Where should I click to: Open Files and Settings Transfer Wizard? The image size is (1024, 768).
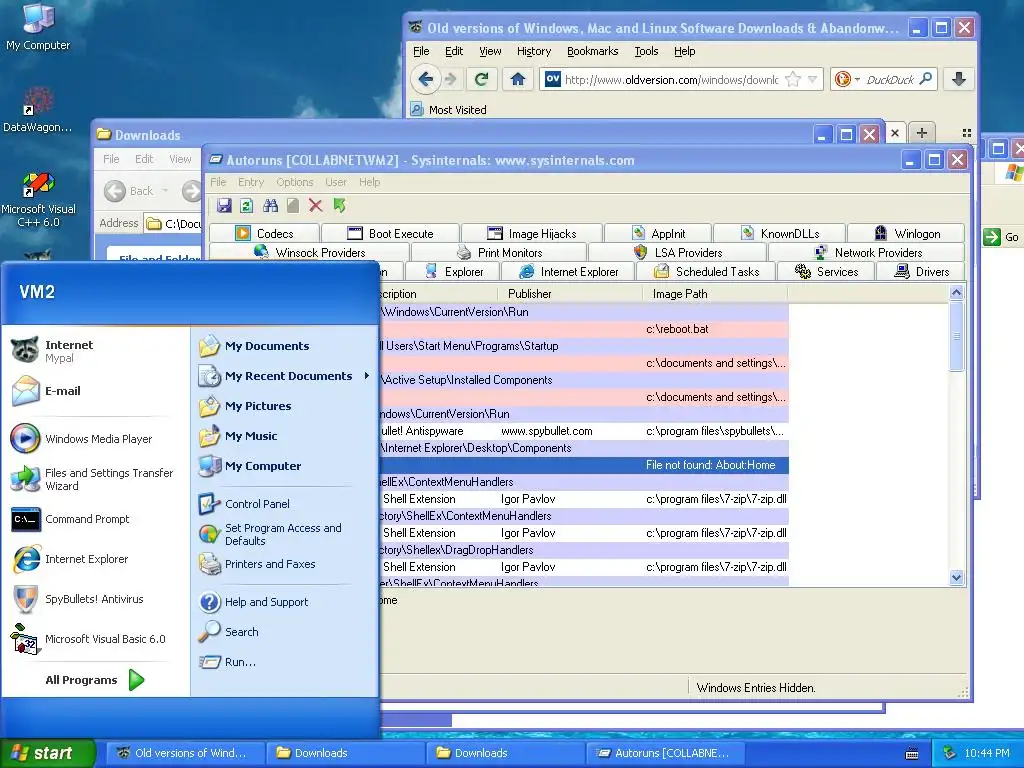(95, 479)
